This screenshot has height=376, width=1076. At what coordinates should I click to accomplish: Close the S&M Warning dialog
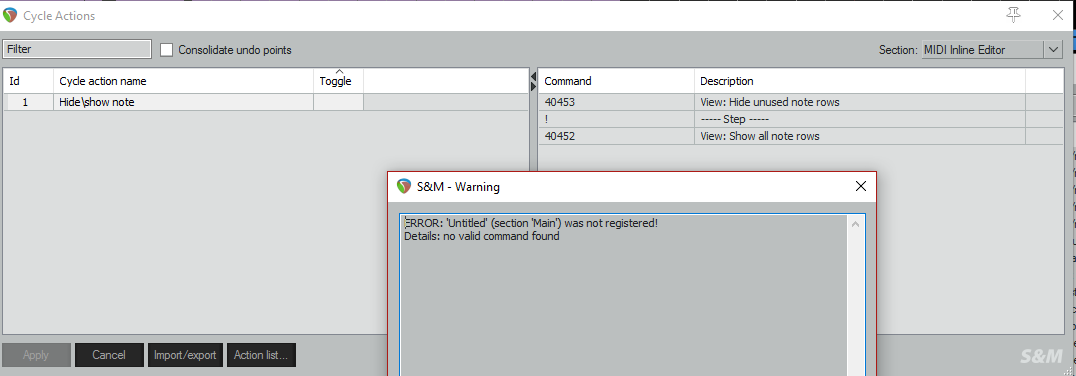pos(861,186)
